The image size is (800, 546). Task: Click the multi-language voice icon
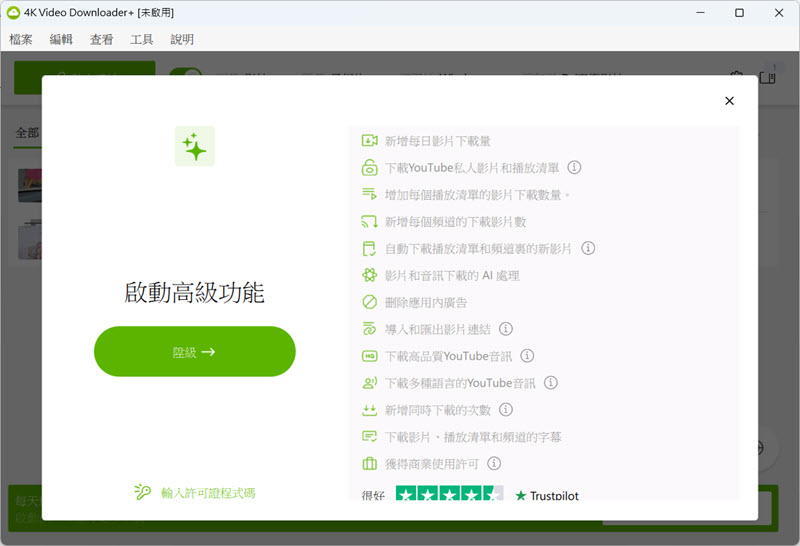(x=369, y=383)
